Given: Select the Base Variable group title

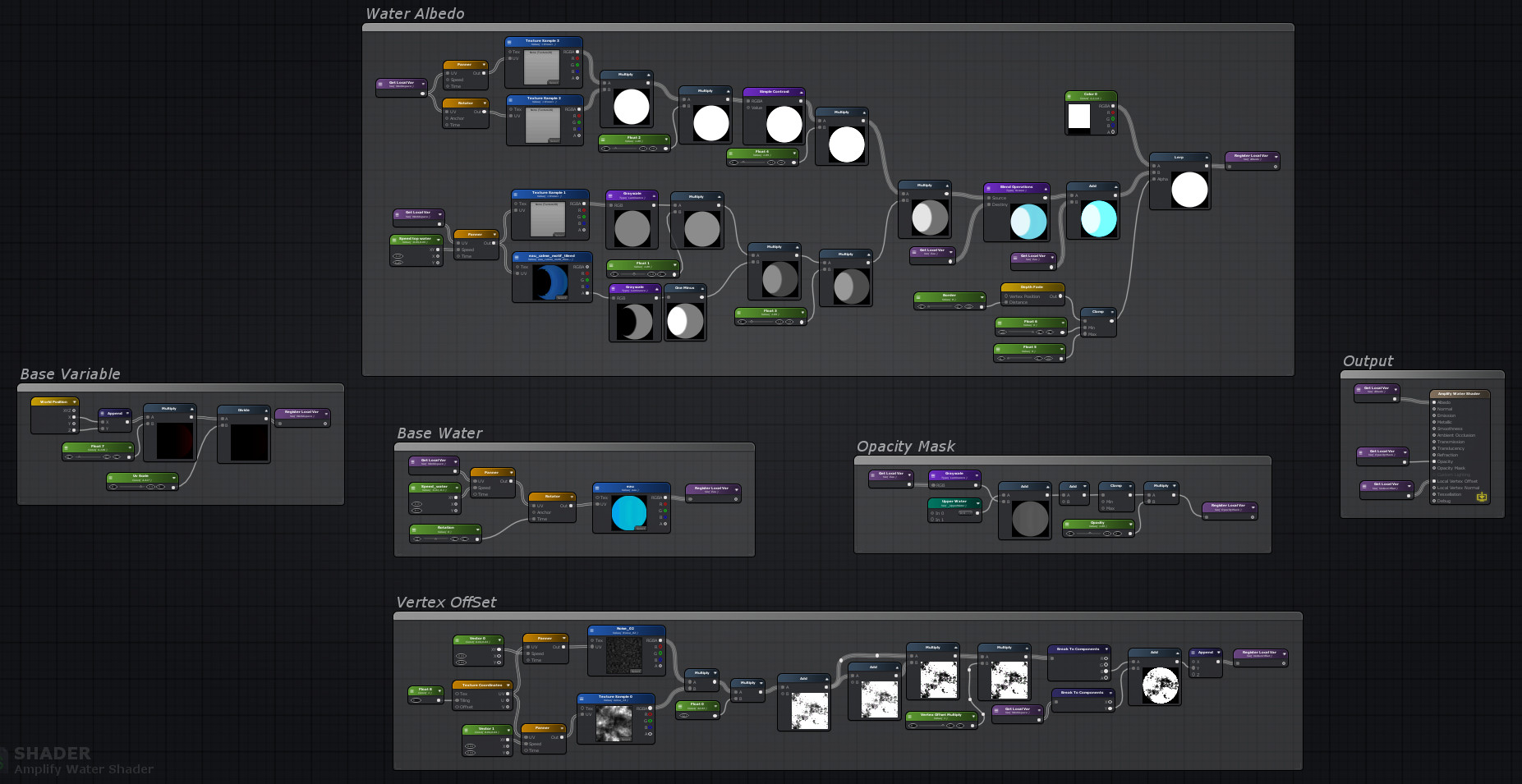Looking at the screenshot, I should [x=70, y=374].
